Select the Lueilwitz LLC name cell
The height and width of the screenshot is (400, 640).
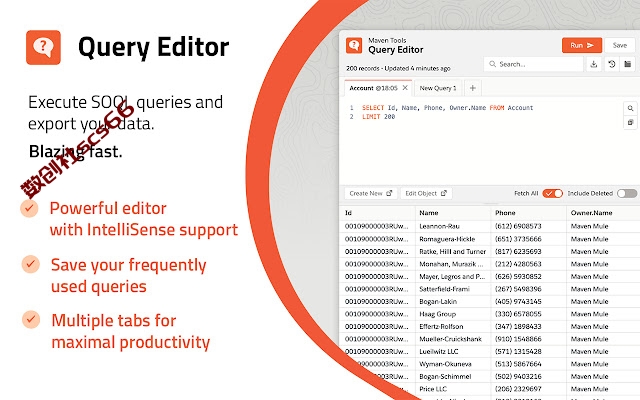coord(439,351)
